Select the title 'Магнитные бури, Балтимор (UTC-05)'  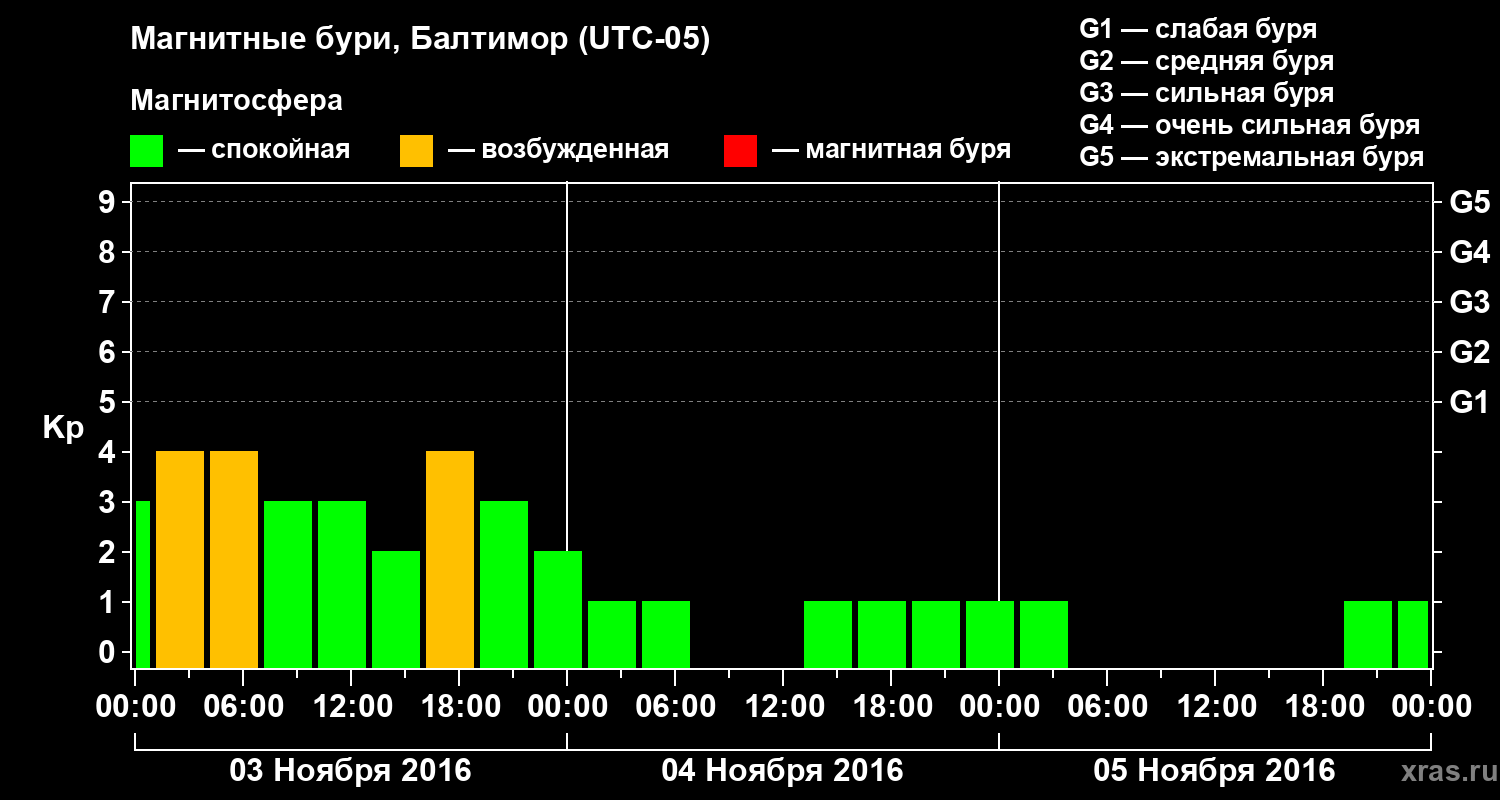[x=420, y=41]
